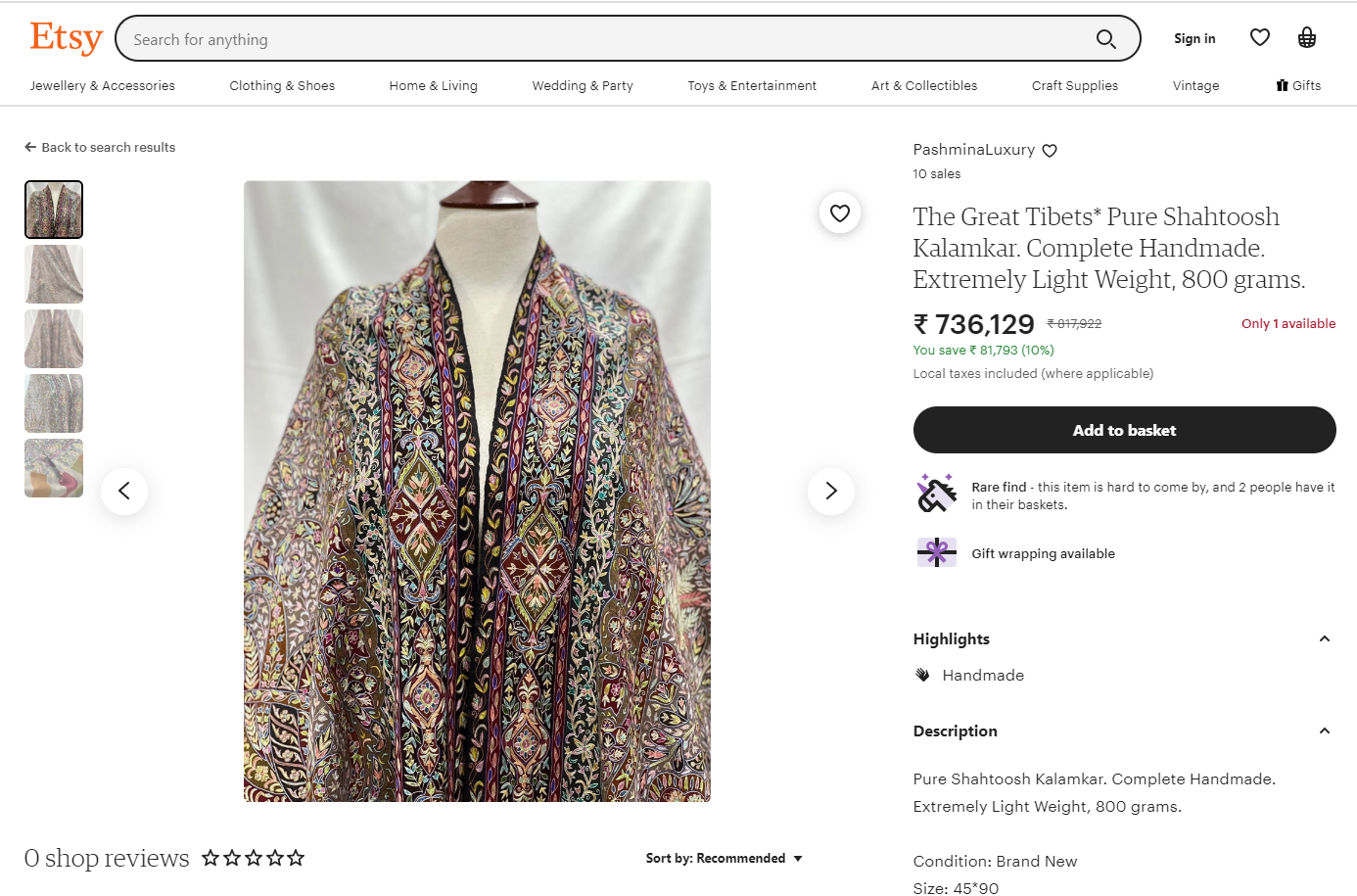
Task: Follow PashminaLuxury shop with heart
Action: 1050,151
